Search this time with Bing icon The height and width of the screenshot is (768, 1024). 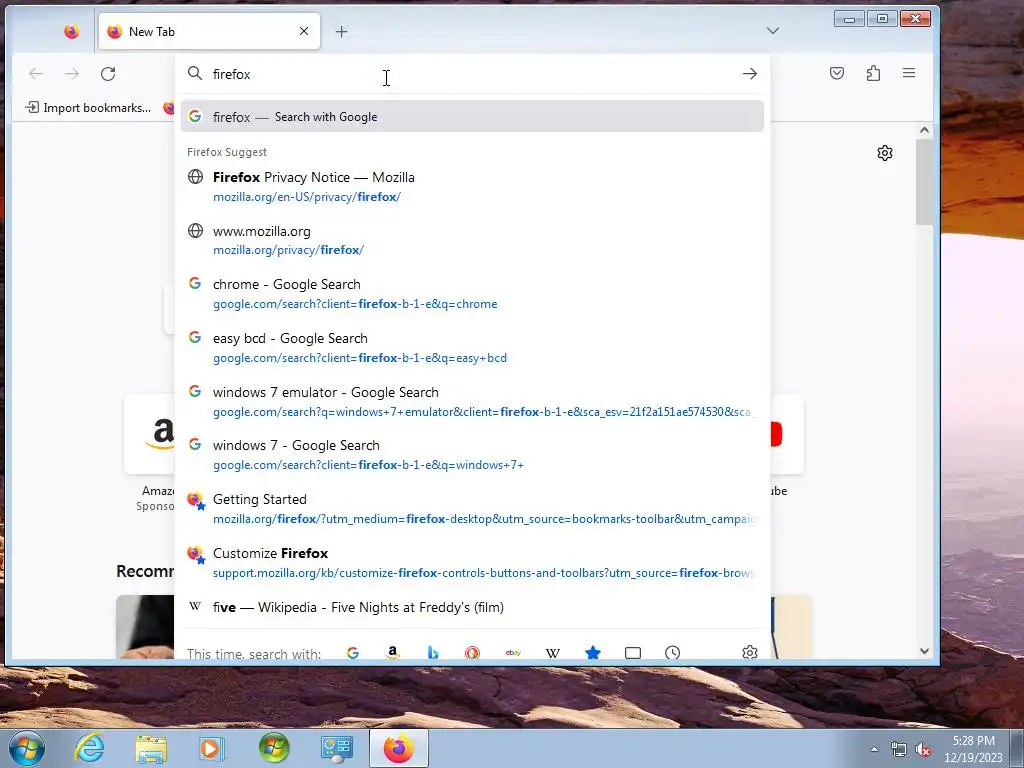pos(432,652)
